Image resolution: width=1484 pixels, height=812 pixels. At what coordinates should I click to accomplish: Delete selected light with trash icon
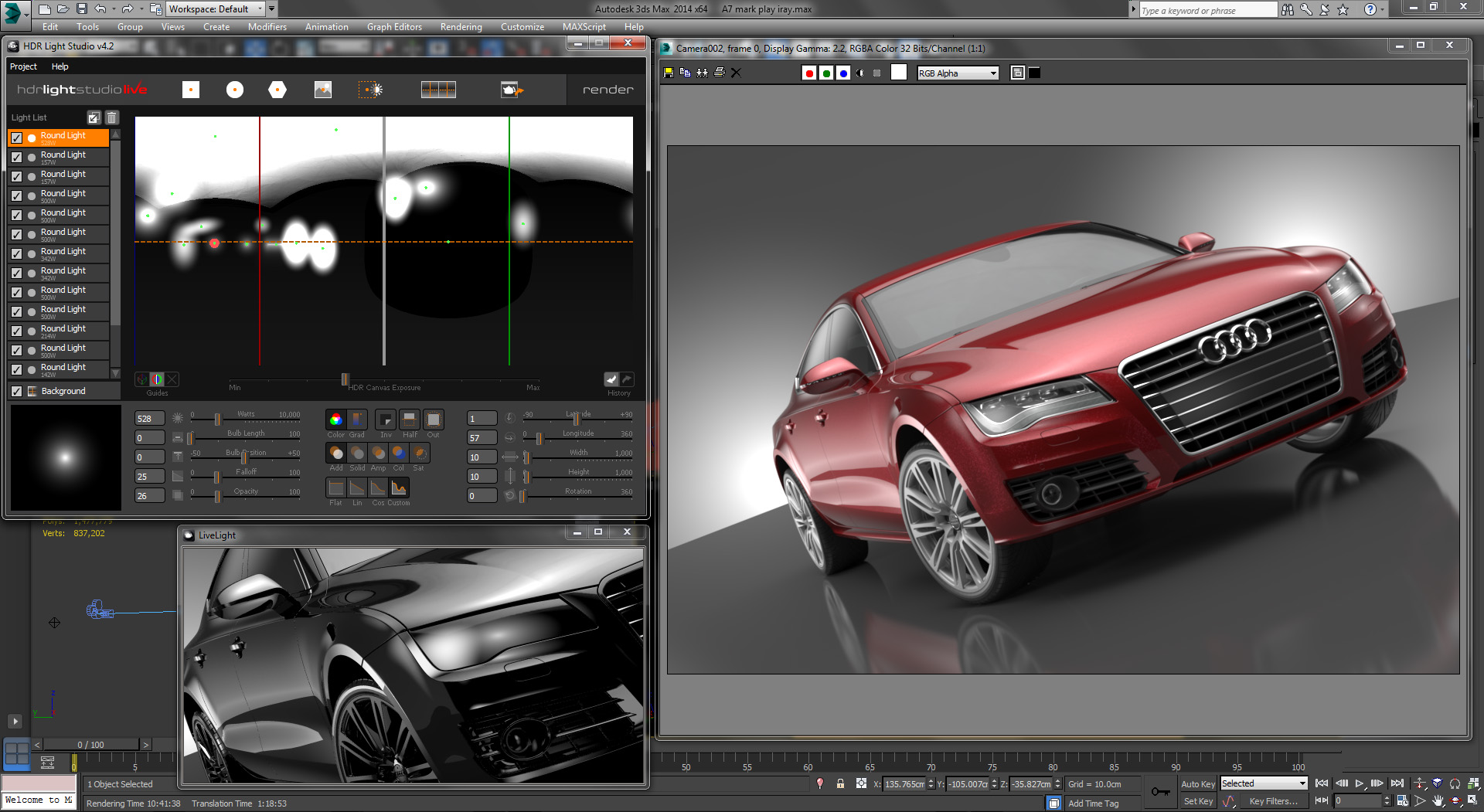click(111, 117)
